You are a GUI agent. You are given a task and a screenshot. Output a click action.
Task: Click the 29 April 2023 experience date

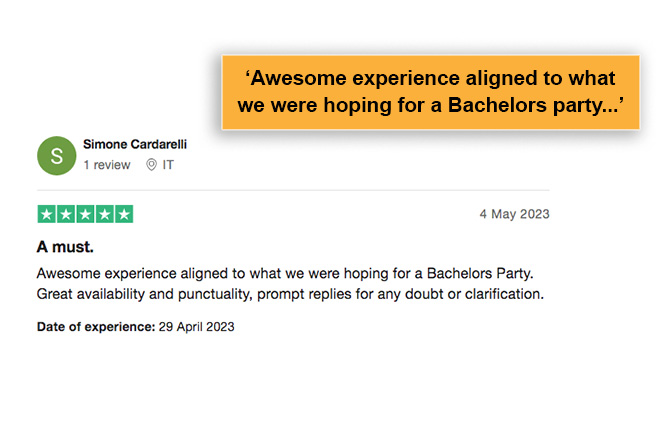[x=196, y=327]
